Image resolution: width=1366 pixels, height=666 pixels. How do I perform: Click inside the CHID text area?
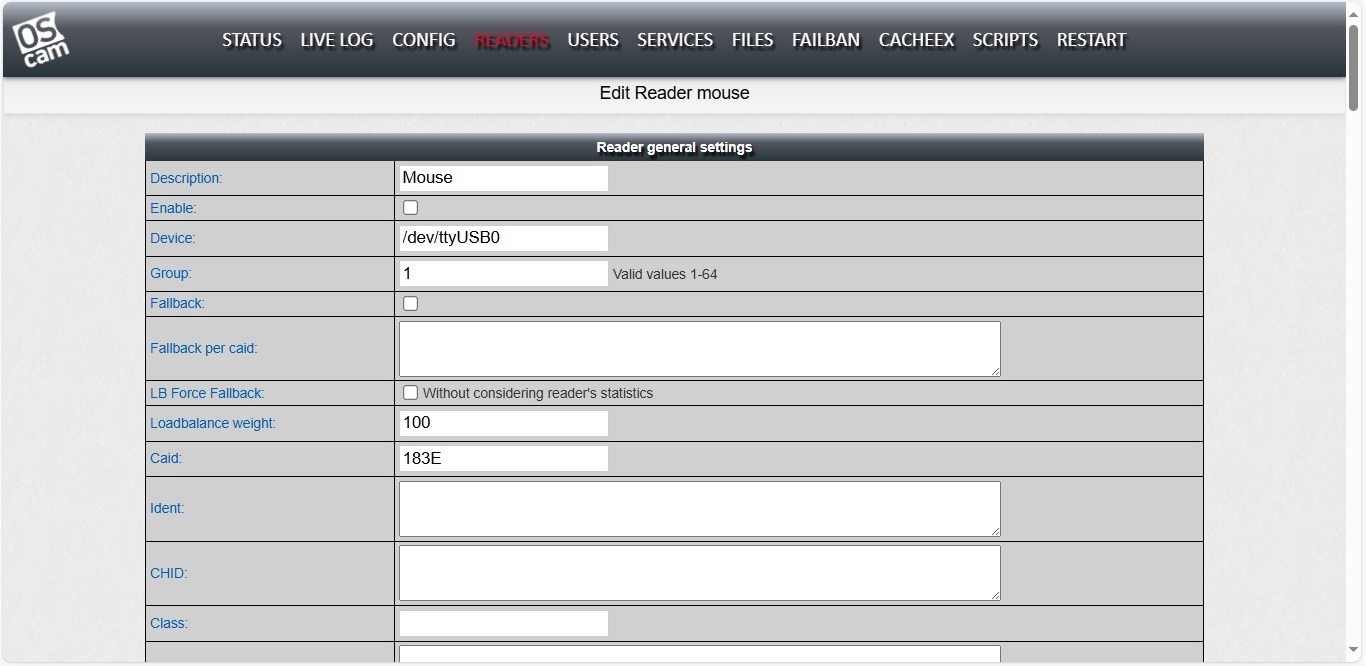coord(699,573)
